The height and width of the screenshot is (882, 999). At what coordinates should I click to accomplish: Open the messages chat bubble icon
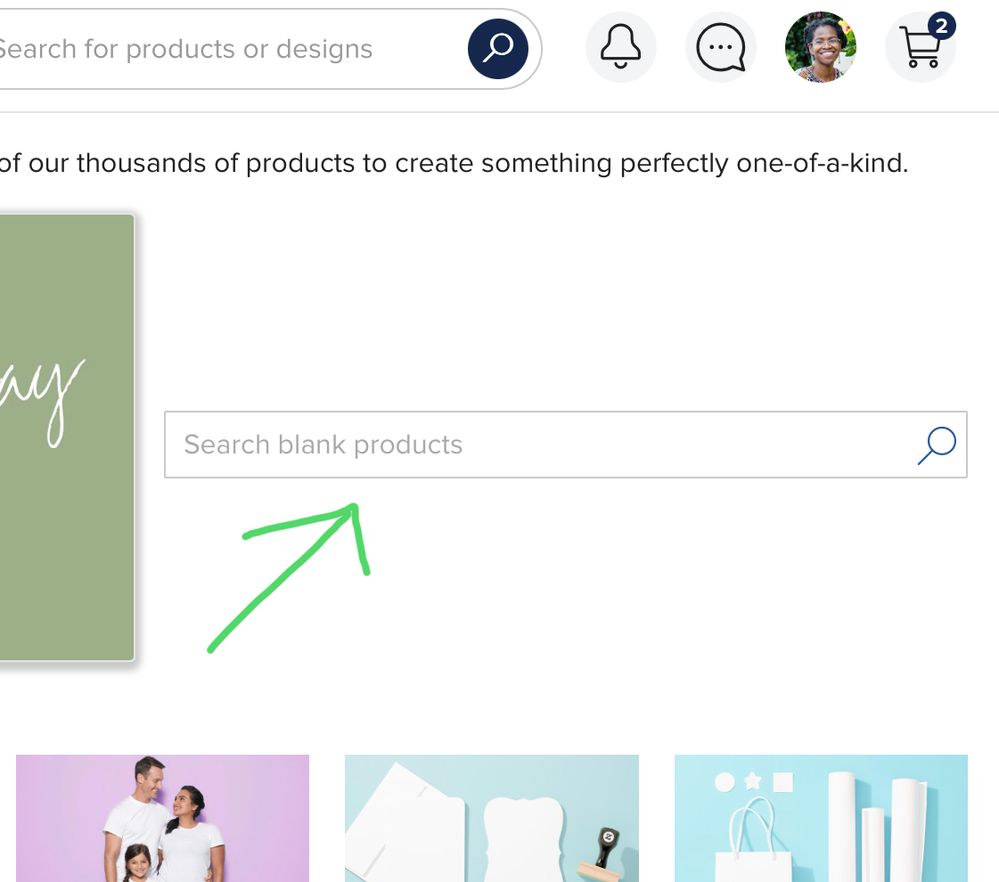(720, 48)
